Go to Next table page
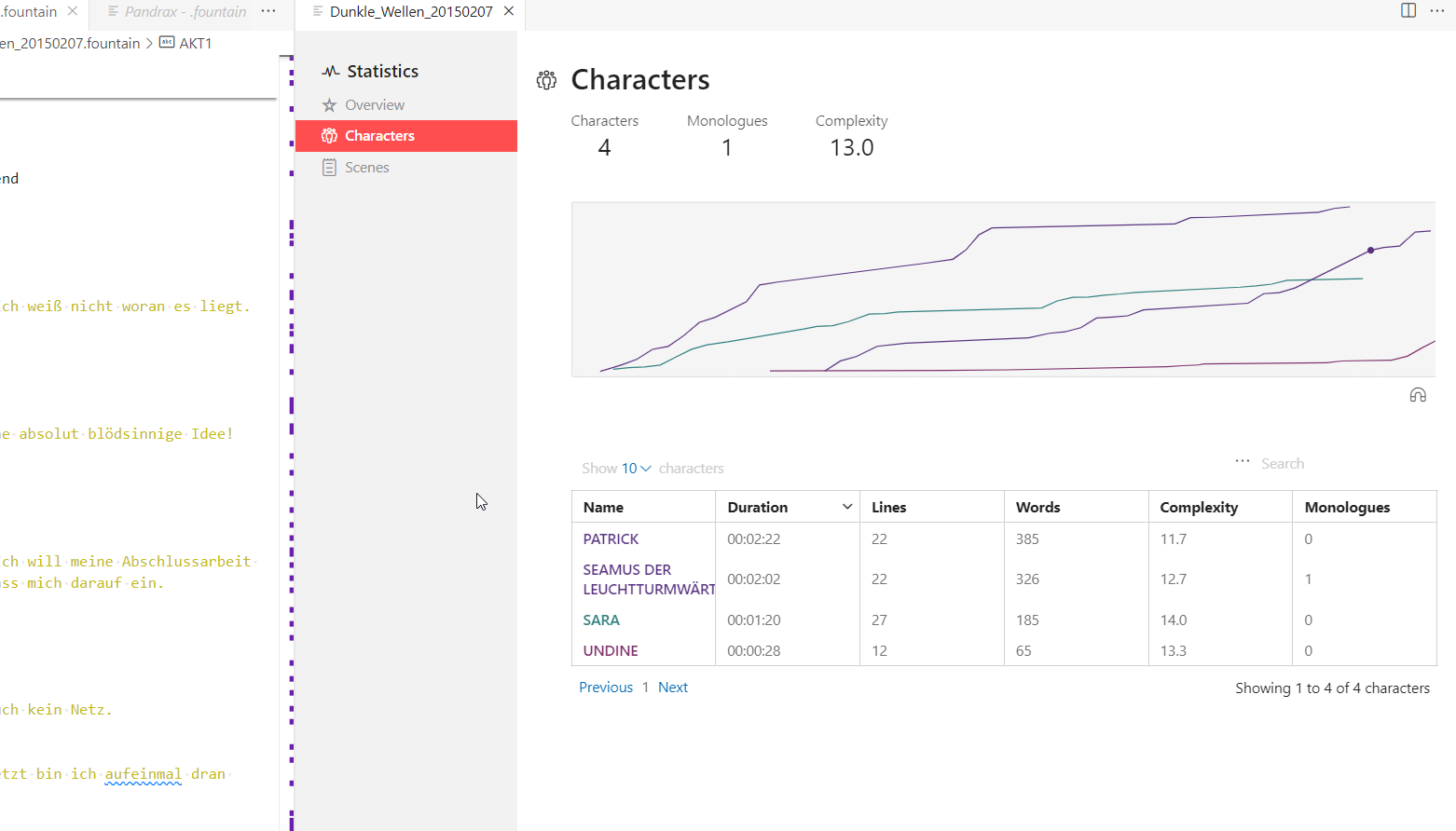Screen dimensions: 1456x831 (673, 688)
